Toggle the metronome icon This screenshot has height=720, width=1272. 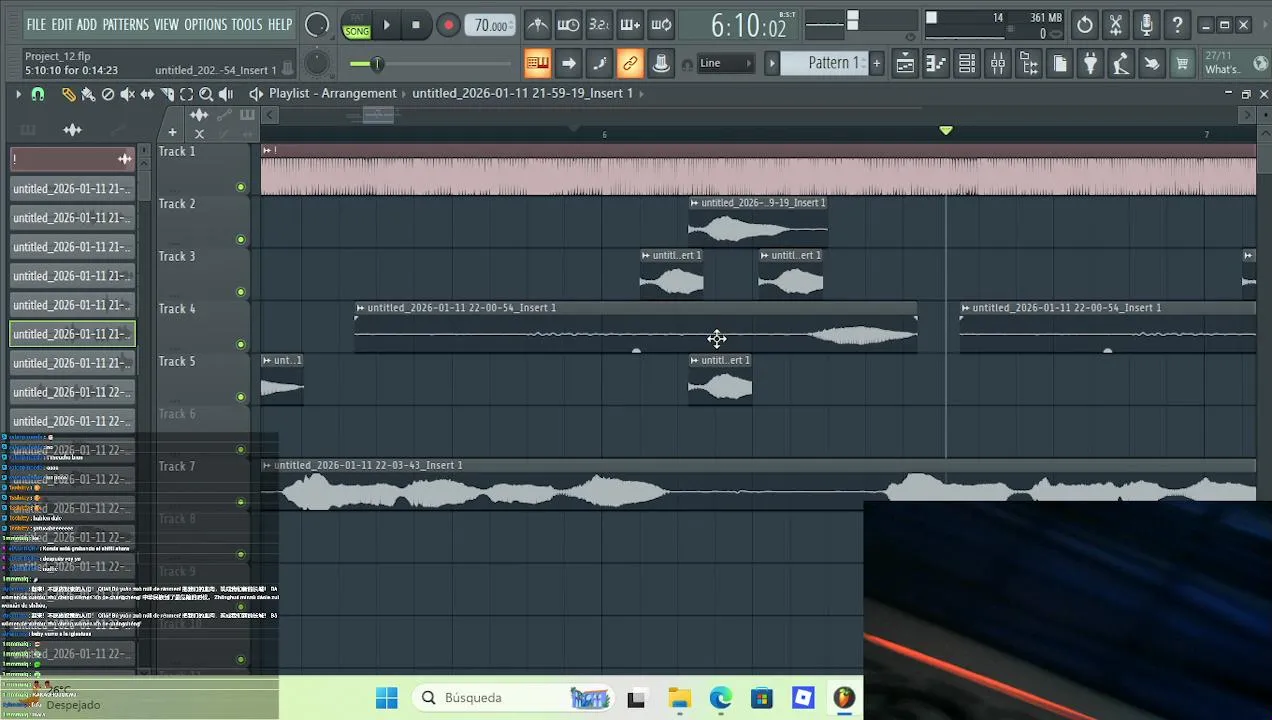[x=538, y=25]
